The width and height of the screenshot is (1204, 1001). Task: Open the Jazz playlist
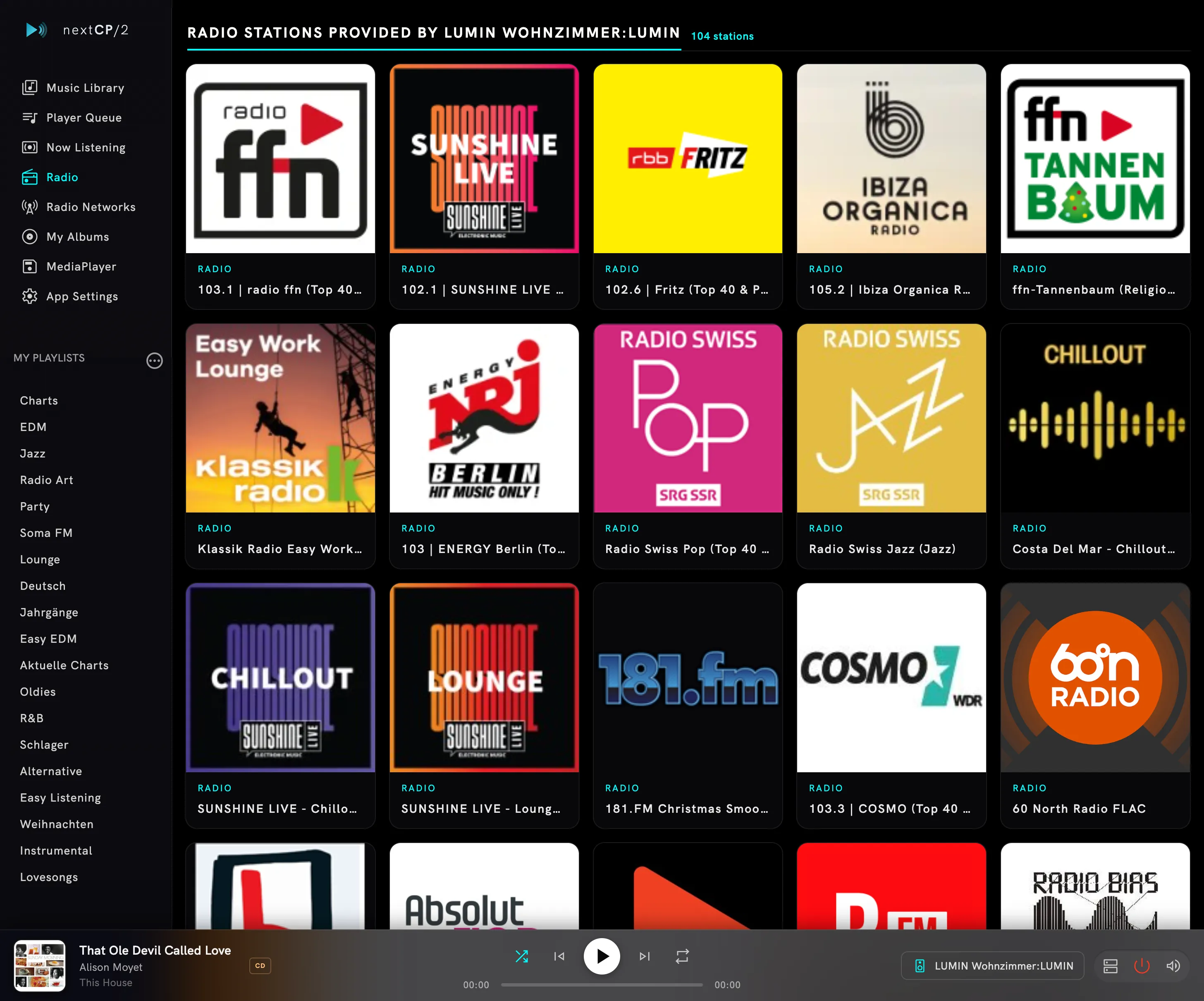click(33, 453)
